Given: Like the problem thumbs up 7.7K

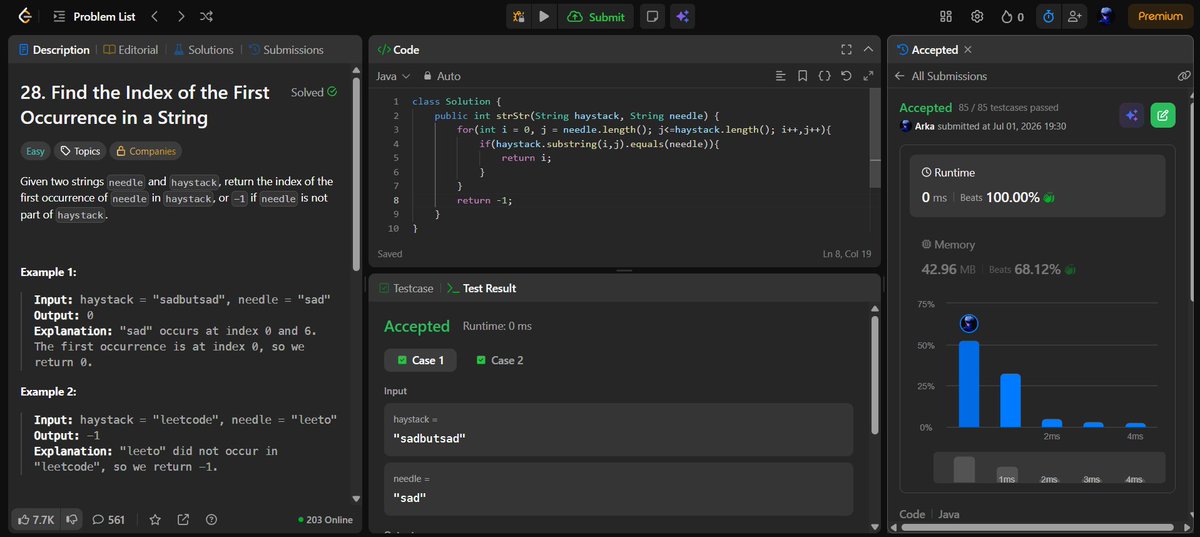Looking at the screenshot, I should [x=35, y=519].
